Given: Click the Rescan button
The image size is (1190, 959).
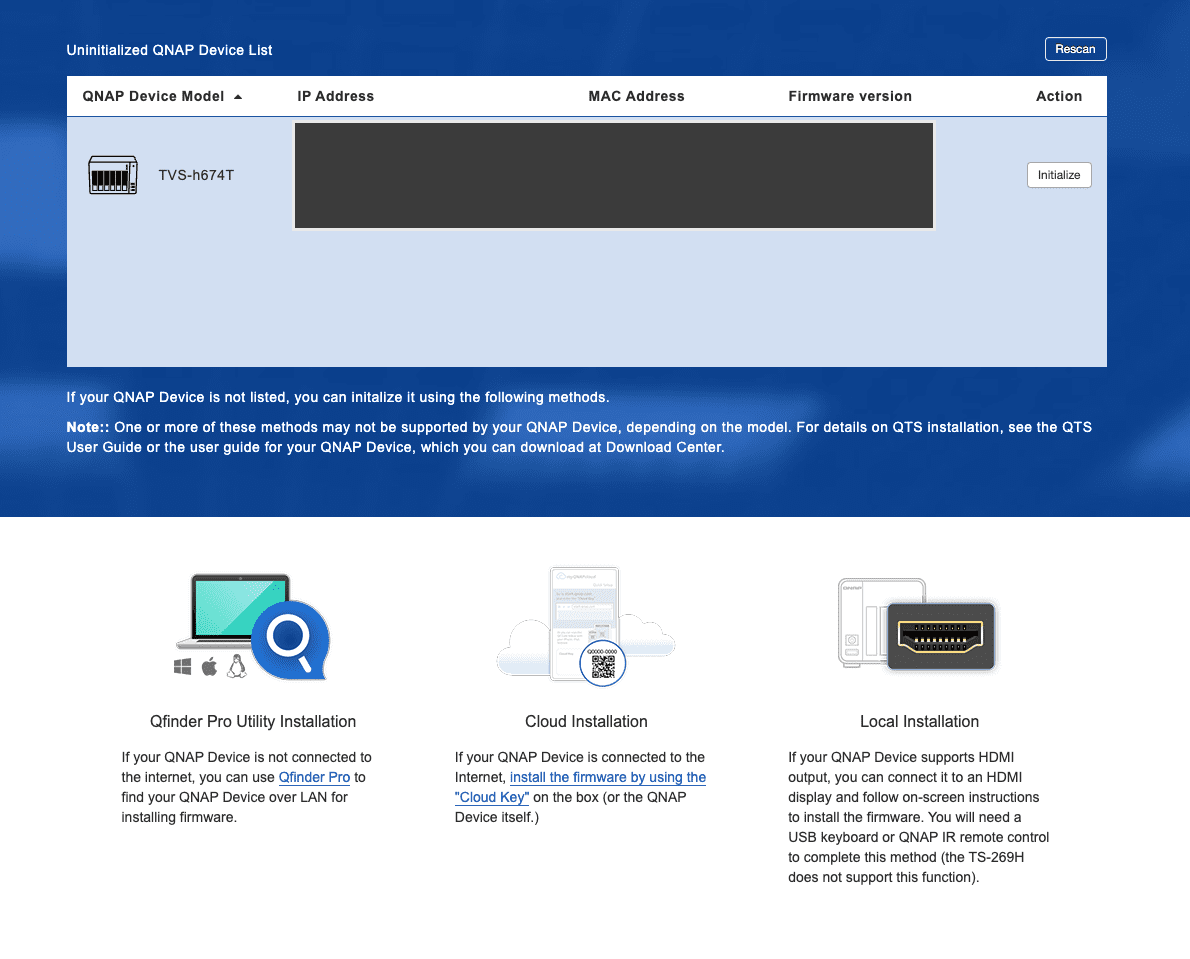Looking at the screenshot, I should click(x=1075, y=49).
